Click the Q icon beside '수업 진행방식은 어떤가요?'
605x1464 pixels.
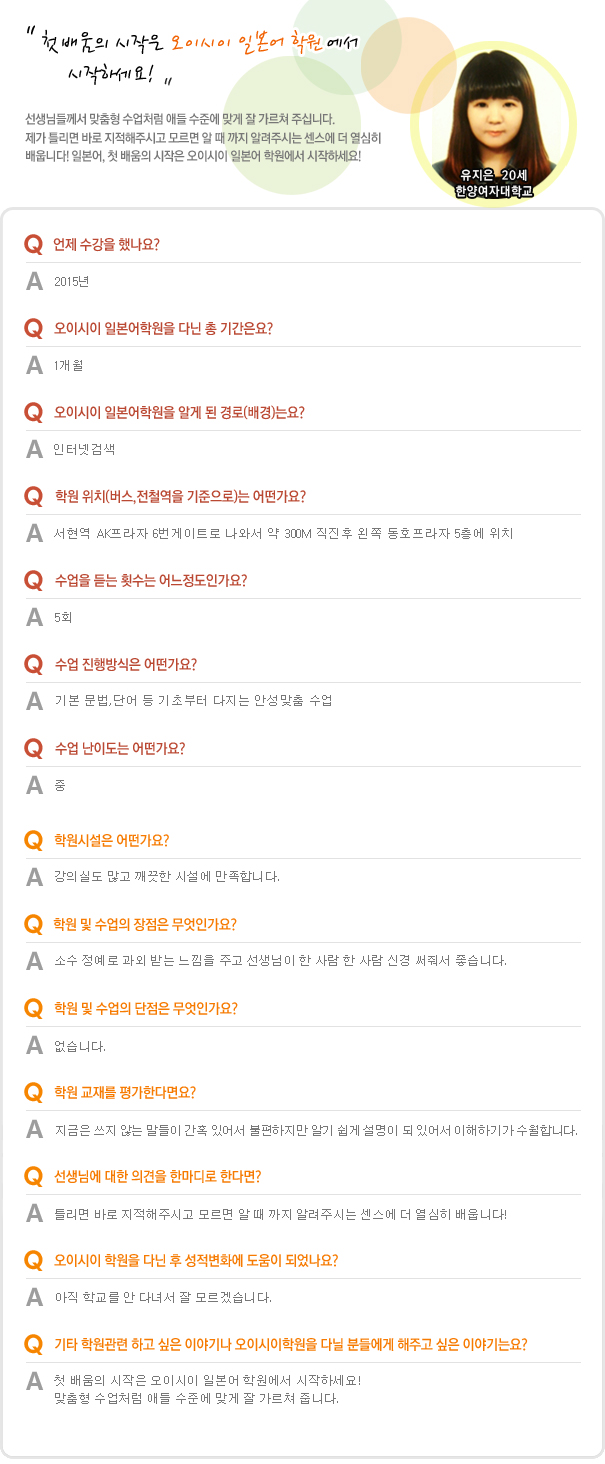tap(34, 664)
